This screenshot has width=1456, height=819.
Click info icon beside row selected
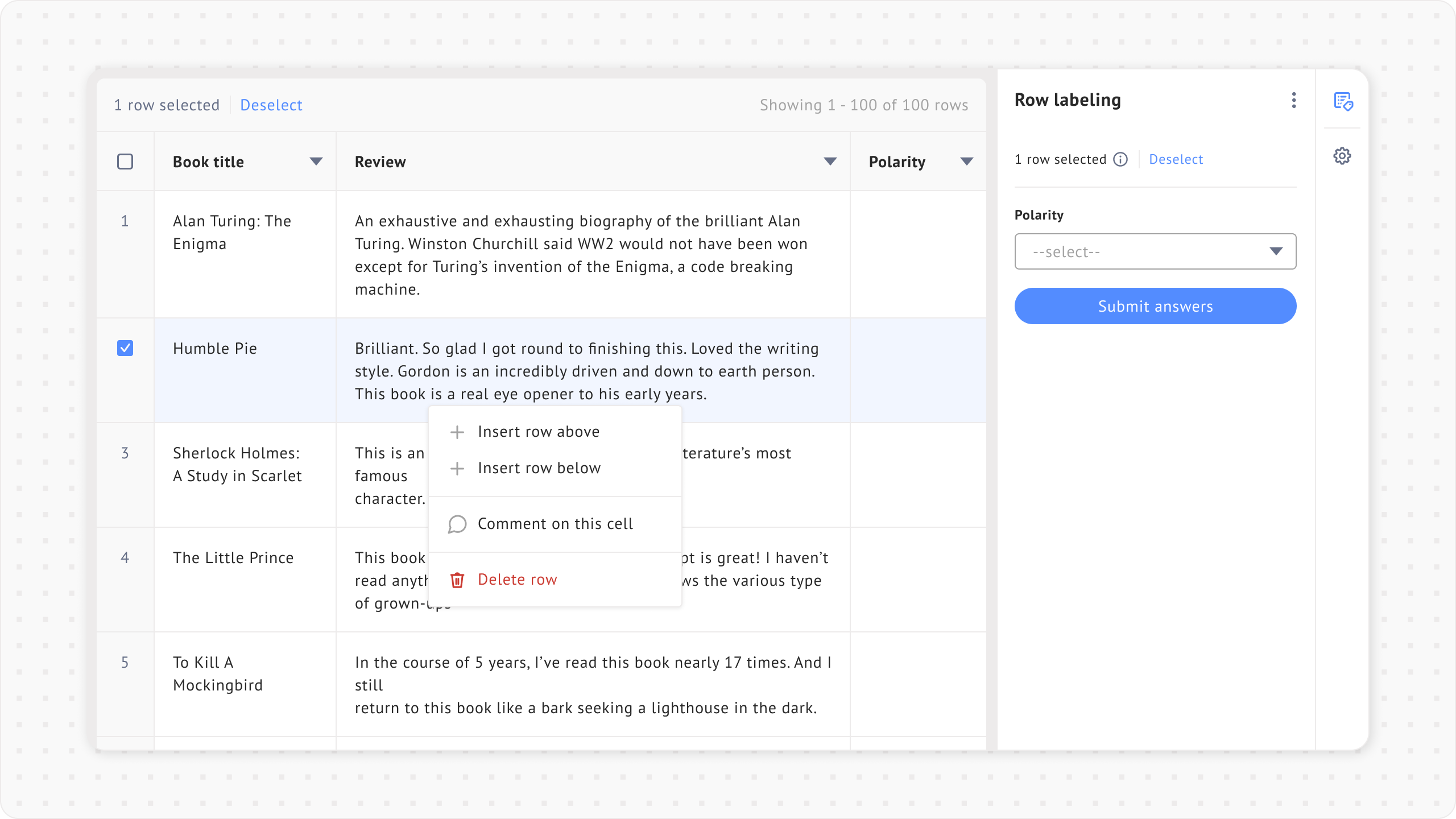[x=1120, y=159]
